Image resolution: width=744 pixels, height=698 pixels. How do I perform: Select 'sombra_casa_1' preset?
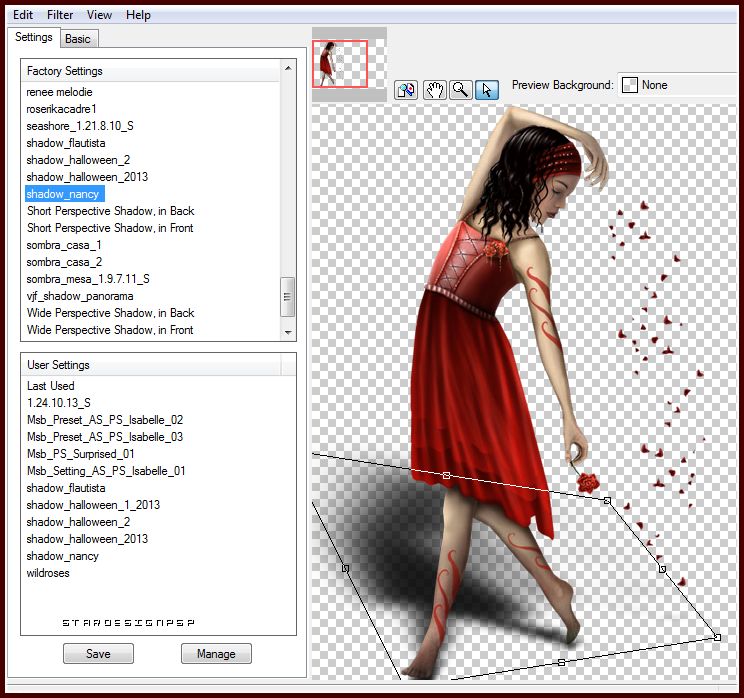coord(64,245)
